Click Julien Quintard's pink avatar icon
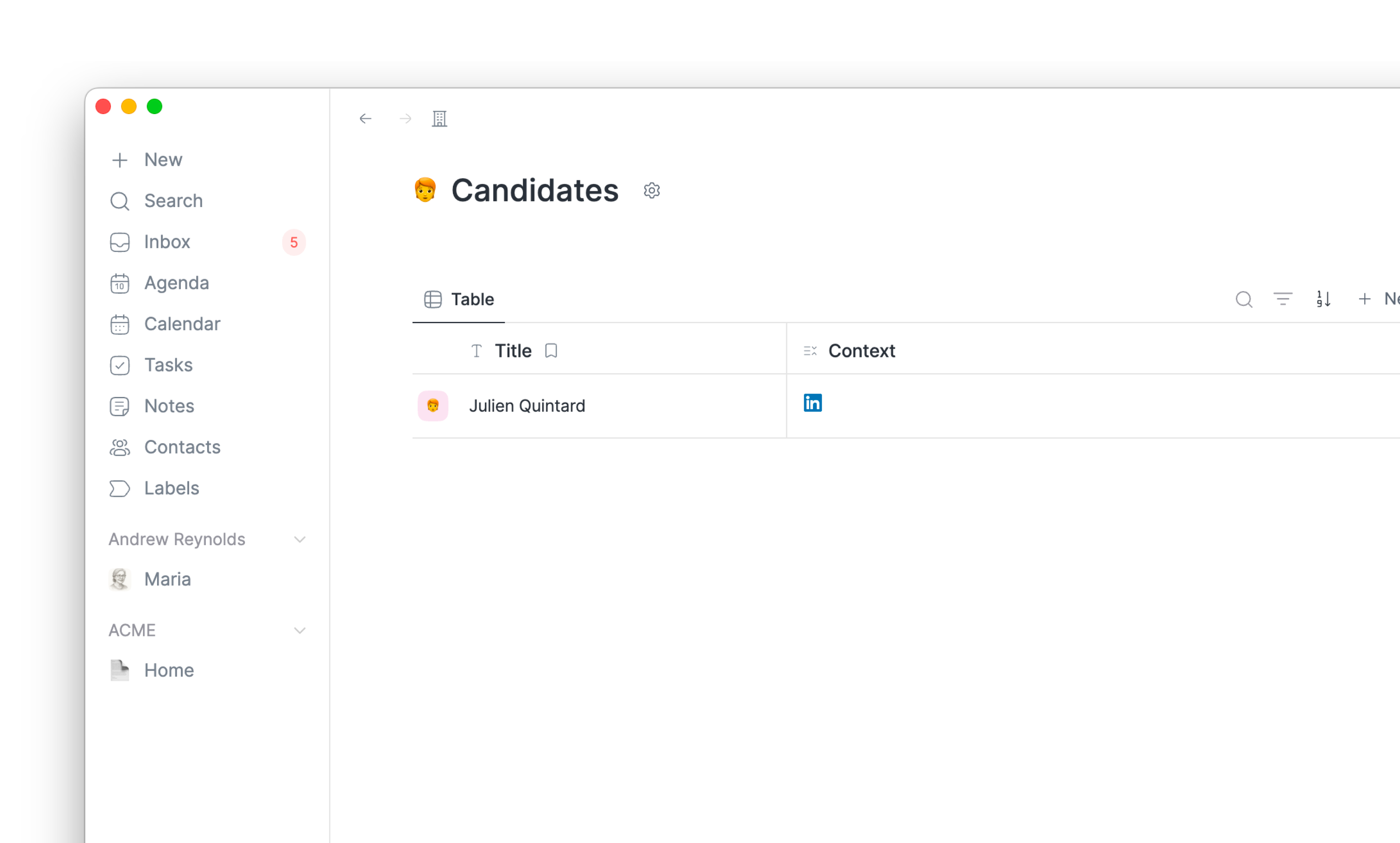This screenshot has height=843, width=1400. (x=433, y=406)
